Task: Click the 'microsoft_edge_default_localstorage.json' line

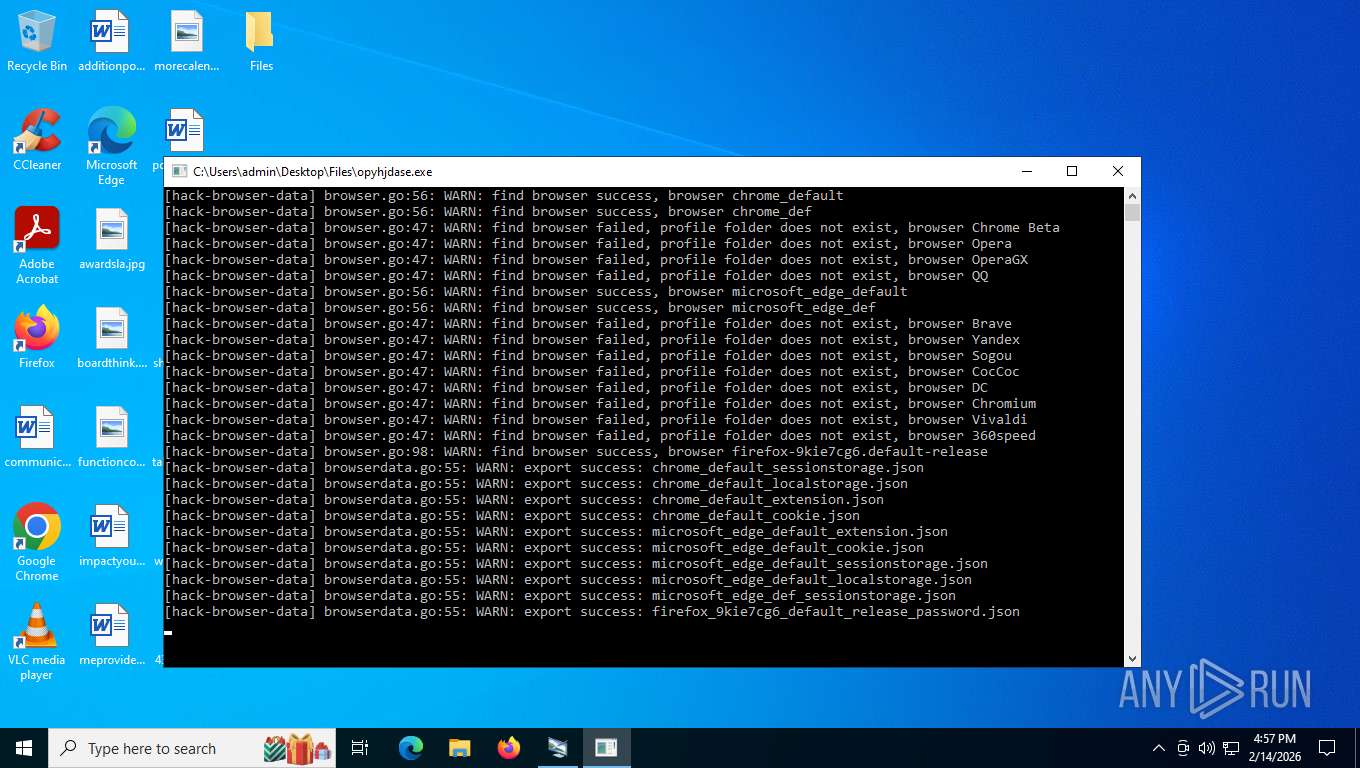Action: [x=568, y=579]
